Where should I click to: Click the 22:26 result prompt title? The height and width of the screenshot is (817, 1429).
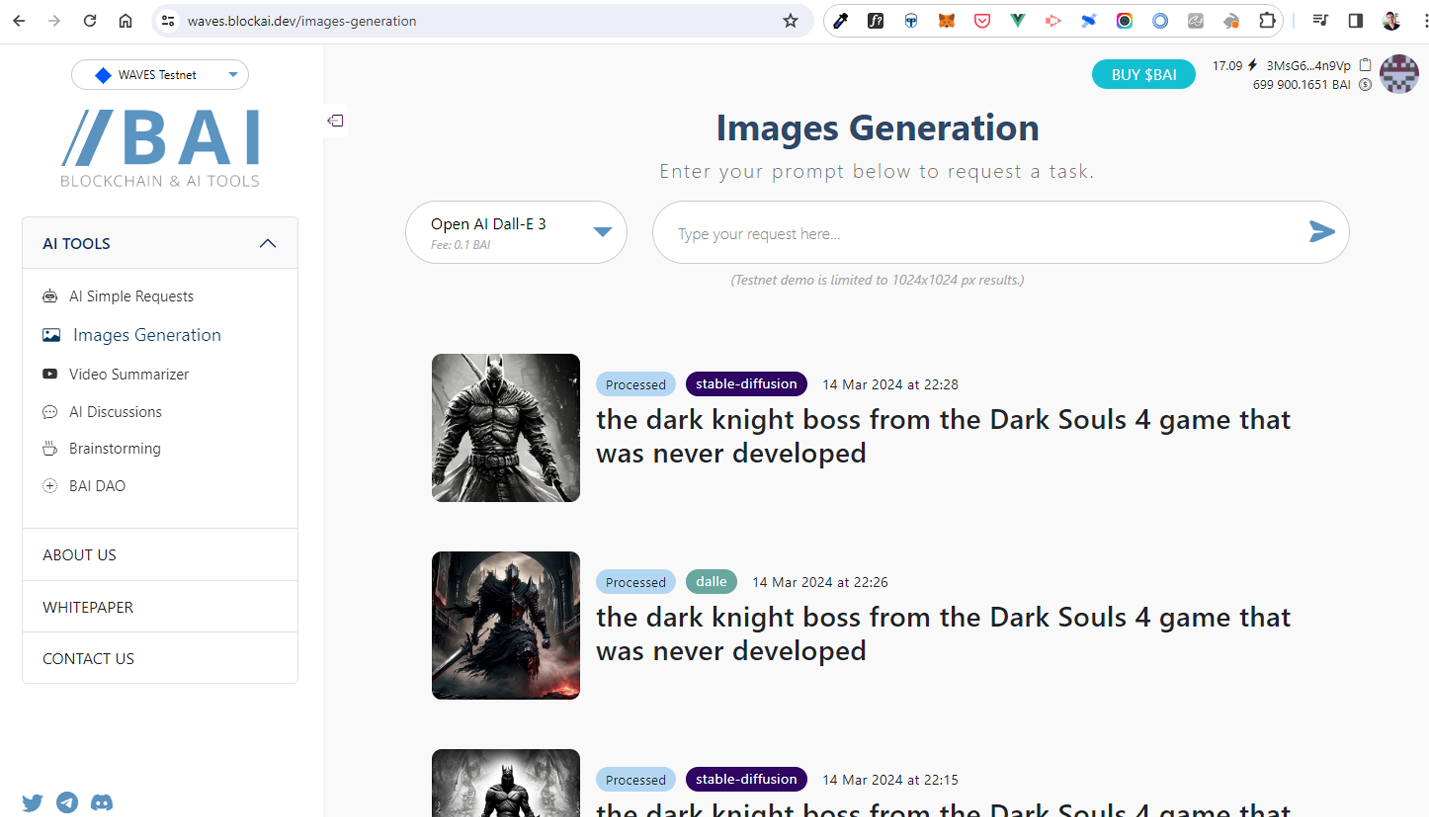tap(943, 634)
